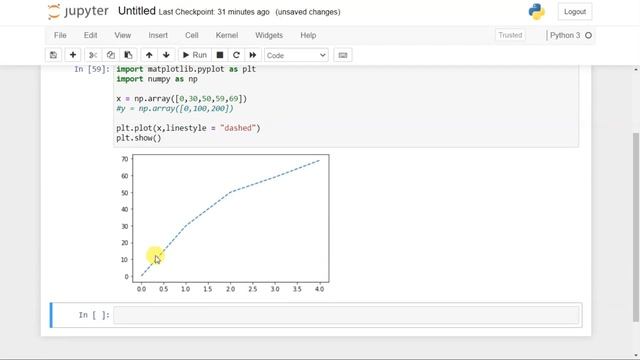Move selected cell down
The width and height of the screenshot is (640, 360).
click(x=166, y=55)
